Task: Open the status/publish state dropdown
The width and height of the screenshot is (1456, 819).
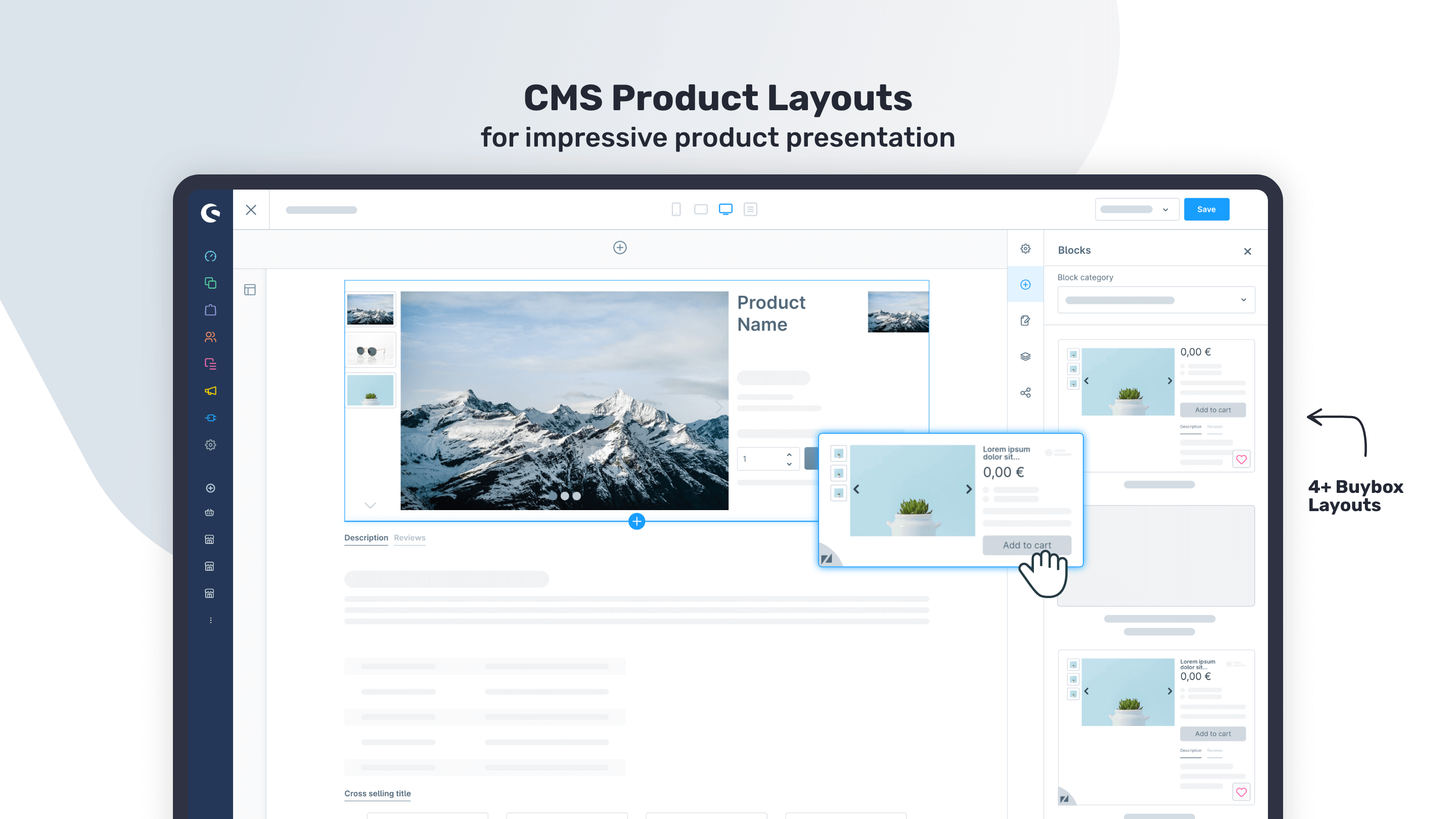Action: click(1135, 209)
